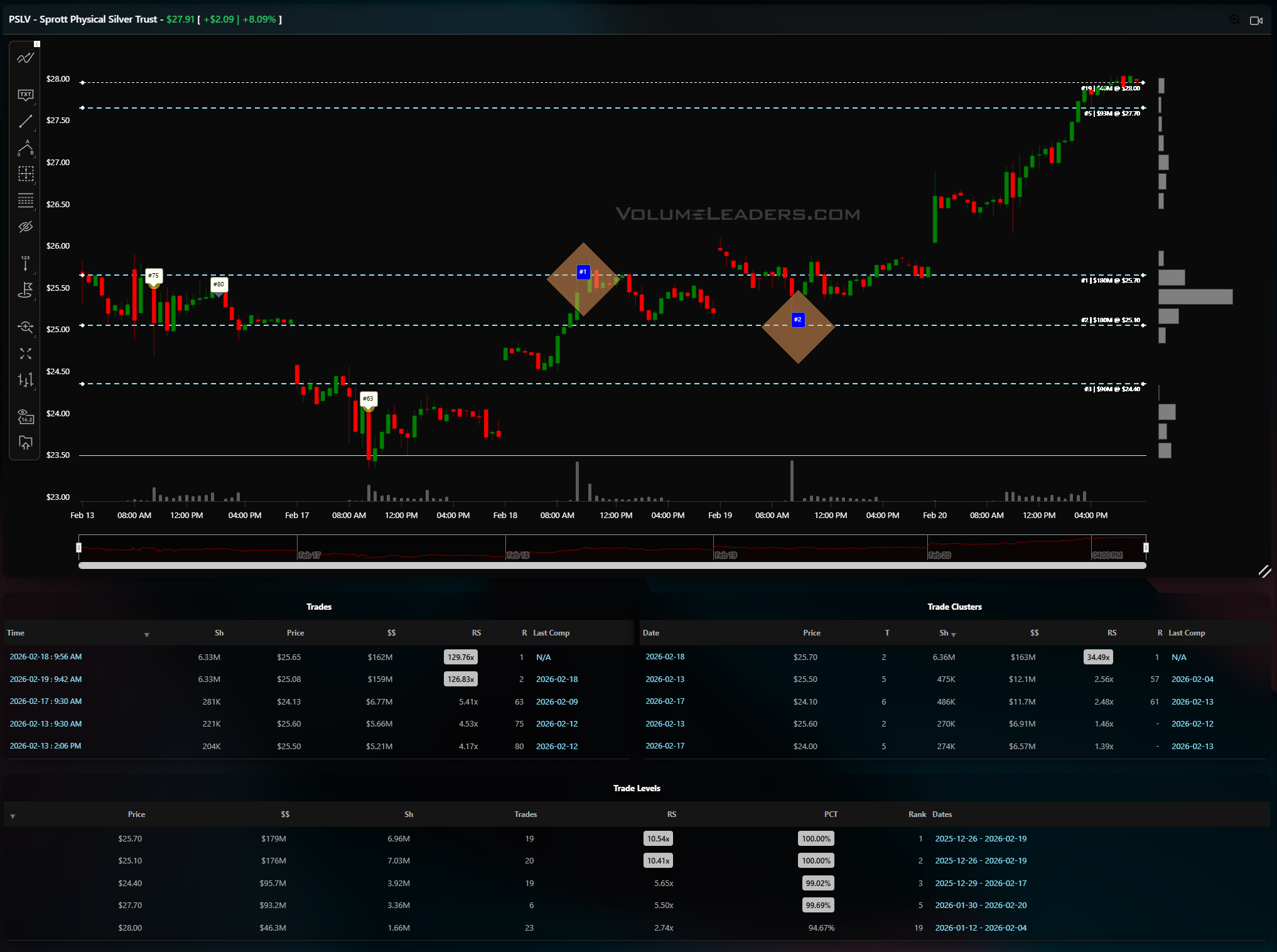Select the ABC wave pattern tool
Viewport: 1277px width, 952px height.
25,148
